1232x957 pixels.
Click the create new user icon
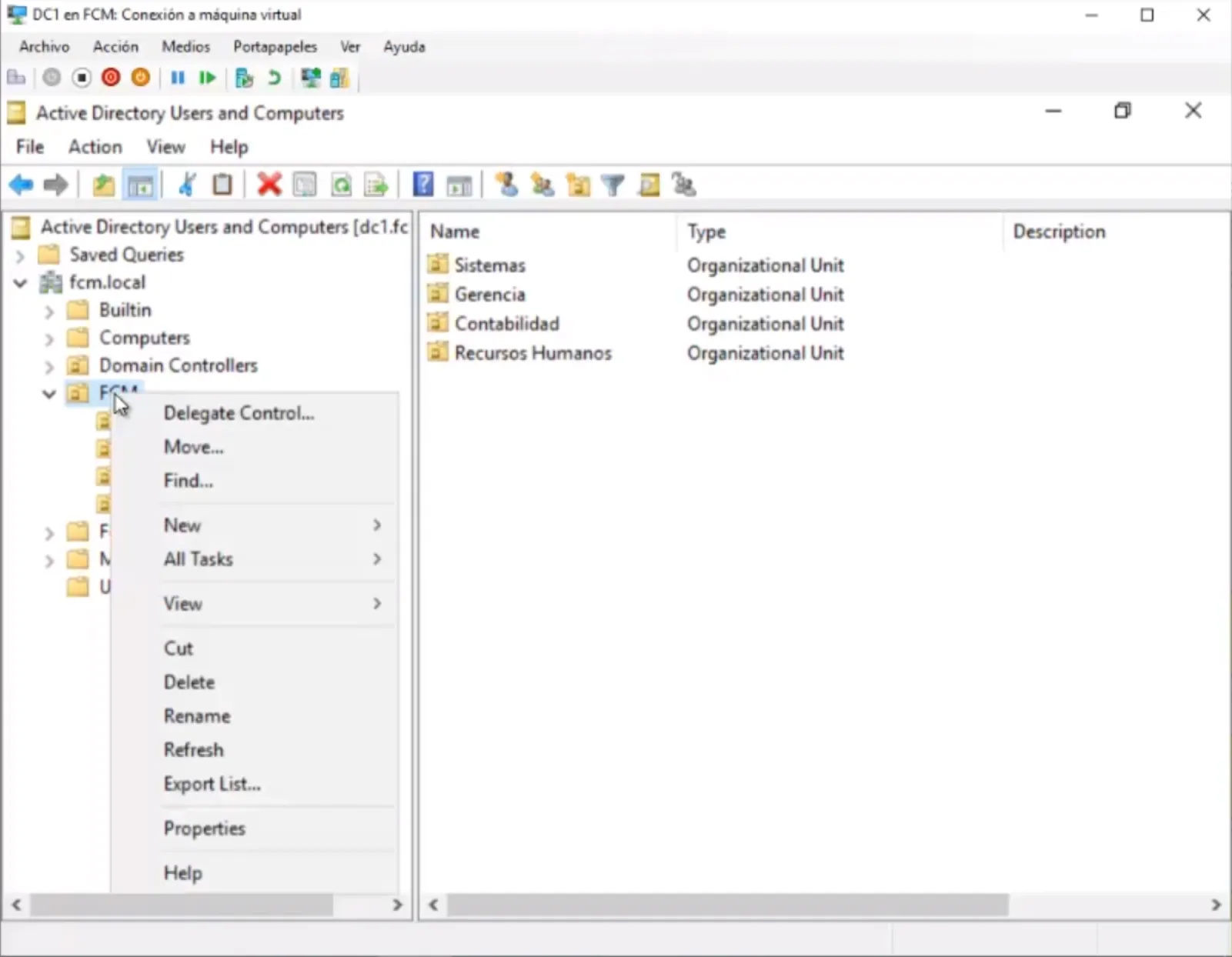pos(506,185)
